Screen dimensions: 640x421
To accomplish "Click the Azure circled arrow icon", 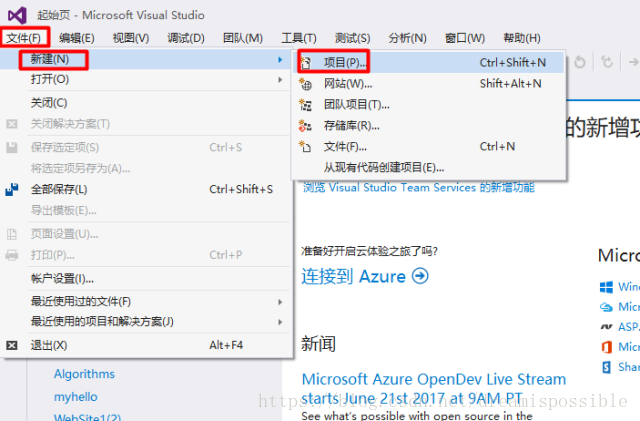I will (x=420, y=276).
